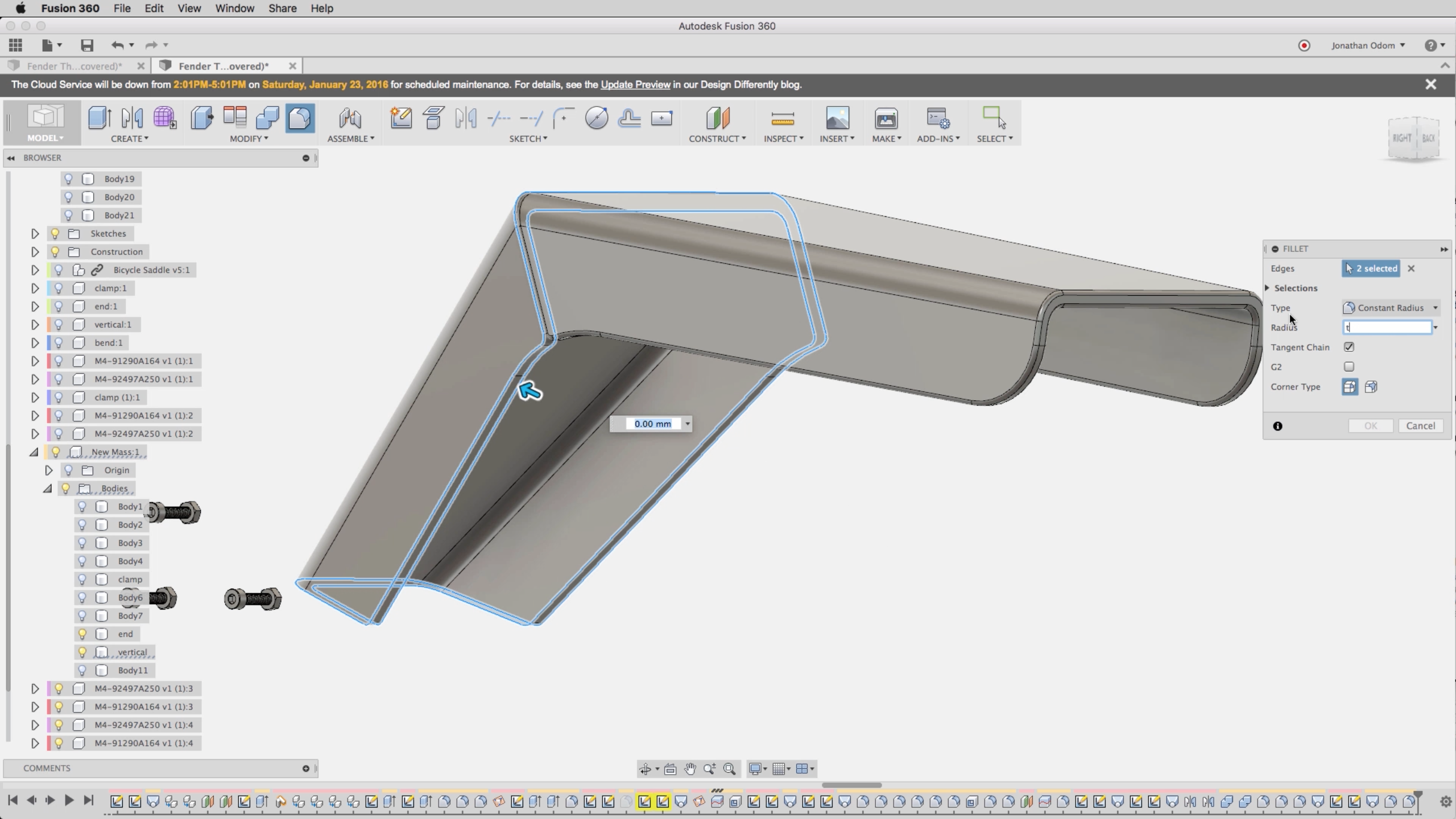Enable the G2 checkbox

tap(1349, 367)
